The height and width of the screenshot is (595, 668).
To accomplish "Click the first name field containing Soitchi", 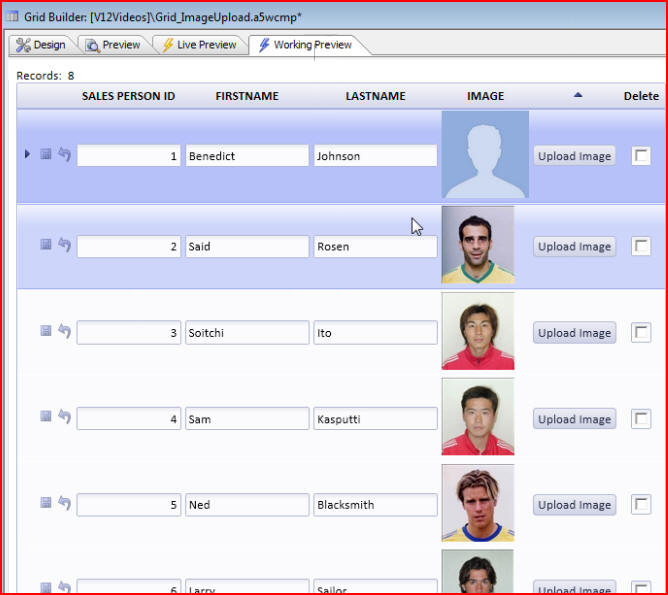I will 247,333.
